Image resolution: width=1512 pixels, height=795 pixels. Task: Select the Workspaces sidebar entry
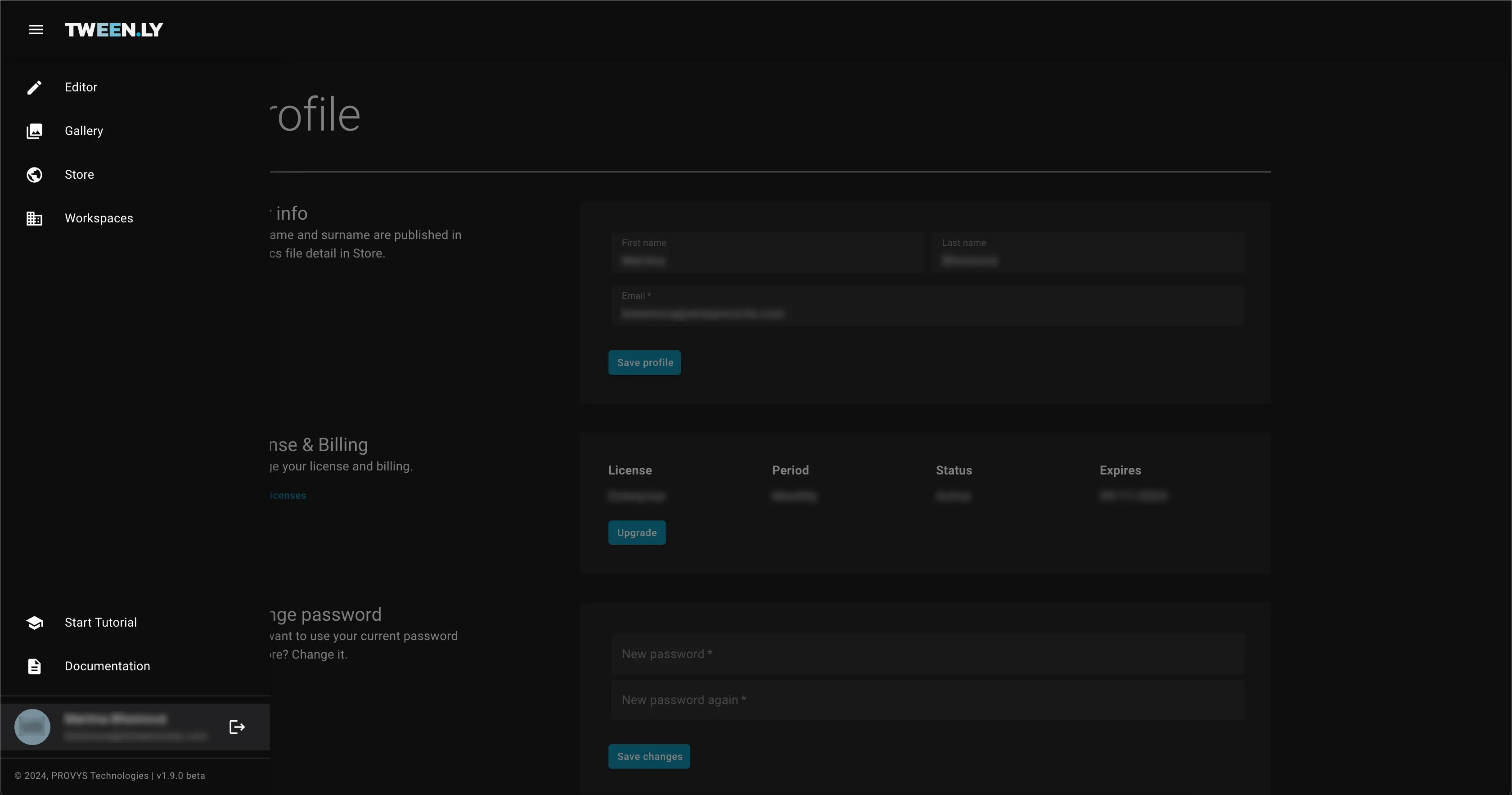99,218
